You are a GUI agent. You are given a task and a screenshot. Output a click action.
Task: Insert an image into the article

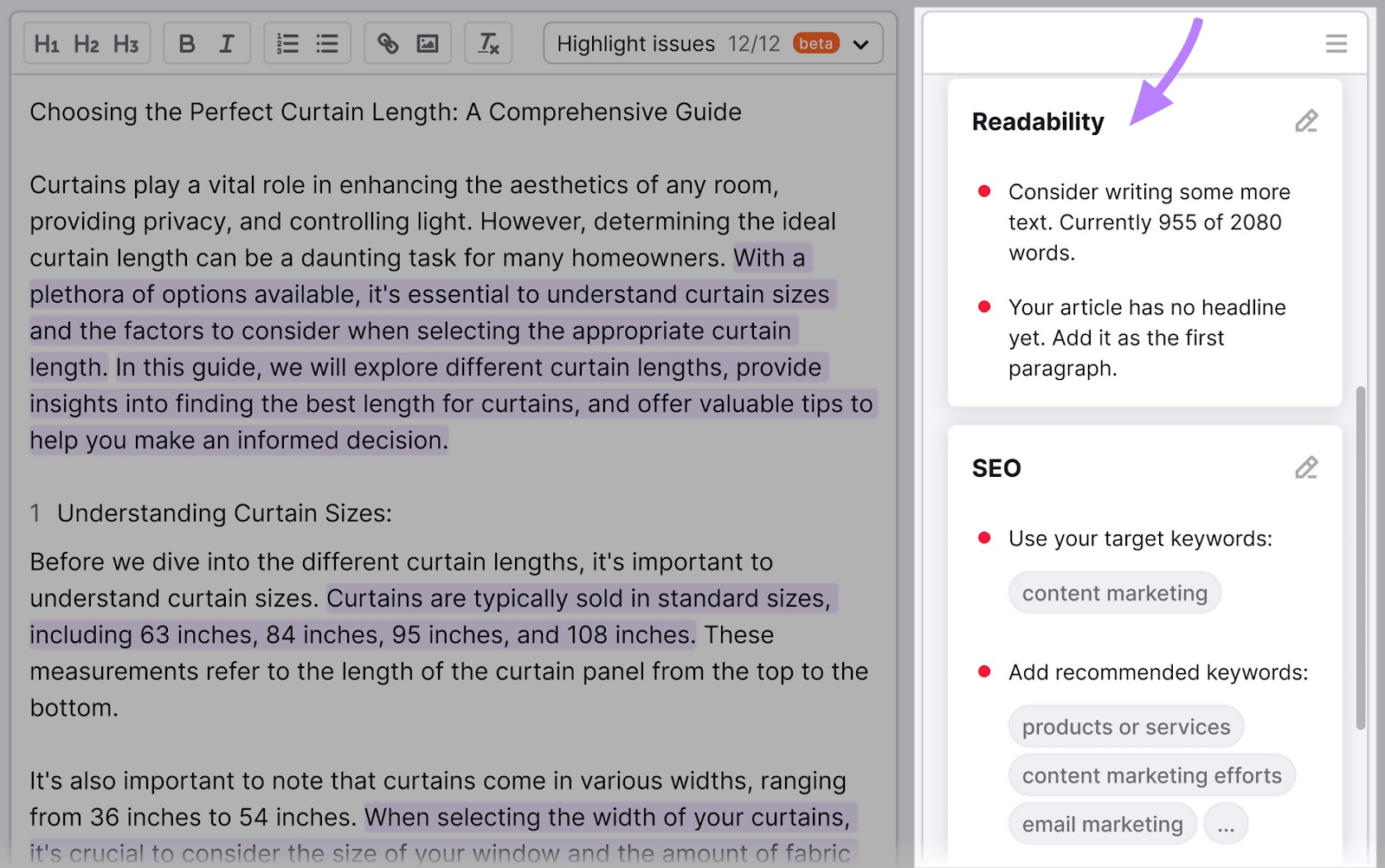click(x=428, y=44)
